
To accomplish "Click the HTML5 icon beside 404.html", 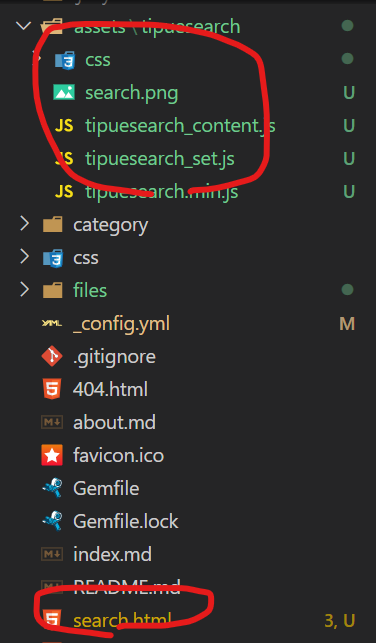I will pyautogui.click(x=52, y=390).
